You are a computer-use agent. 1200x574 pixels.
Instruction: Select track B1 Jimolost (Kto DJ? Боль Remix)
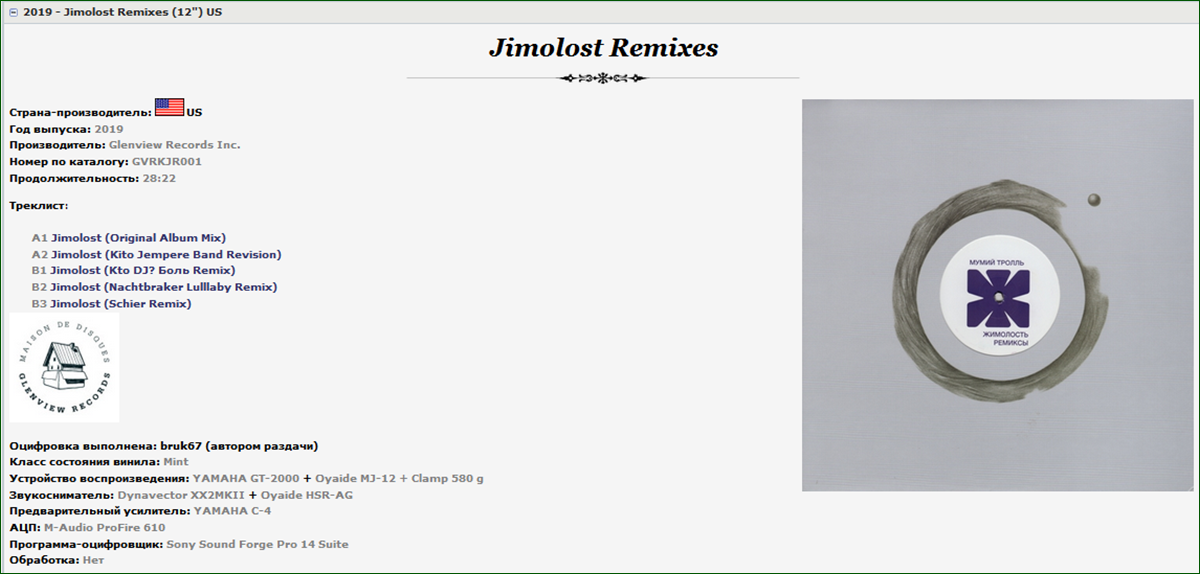[x=133, y=270]
